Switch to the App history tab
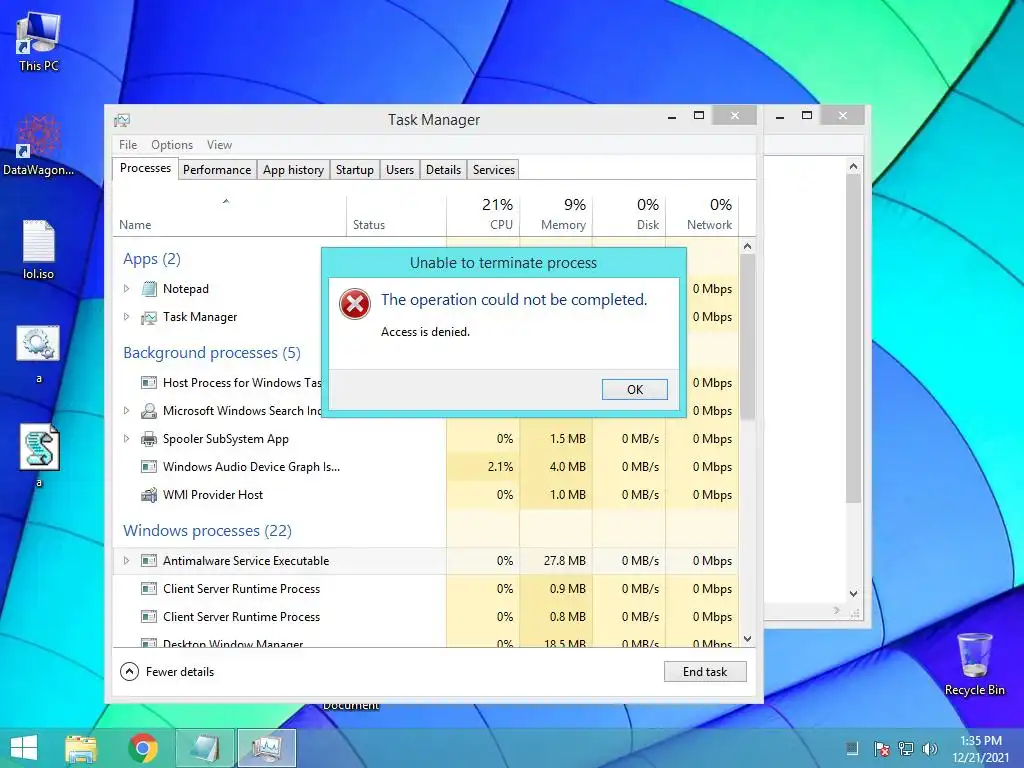 [293, 170]
